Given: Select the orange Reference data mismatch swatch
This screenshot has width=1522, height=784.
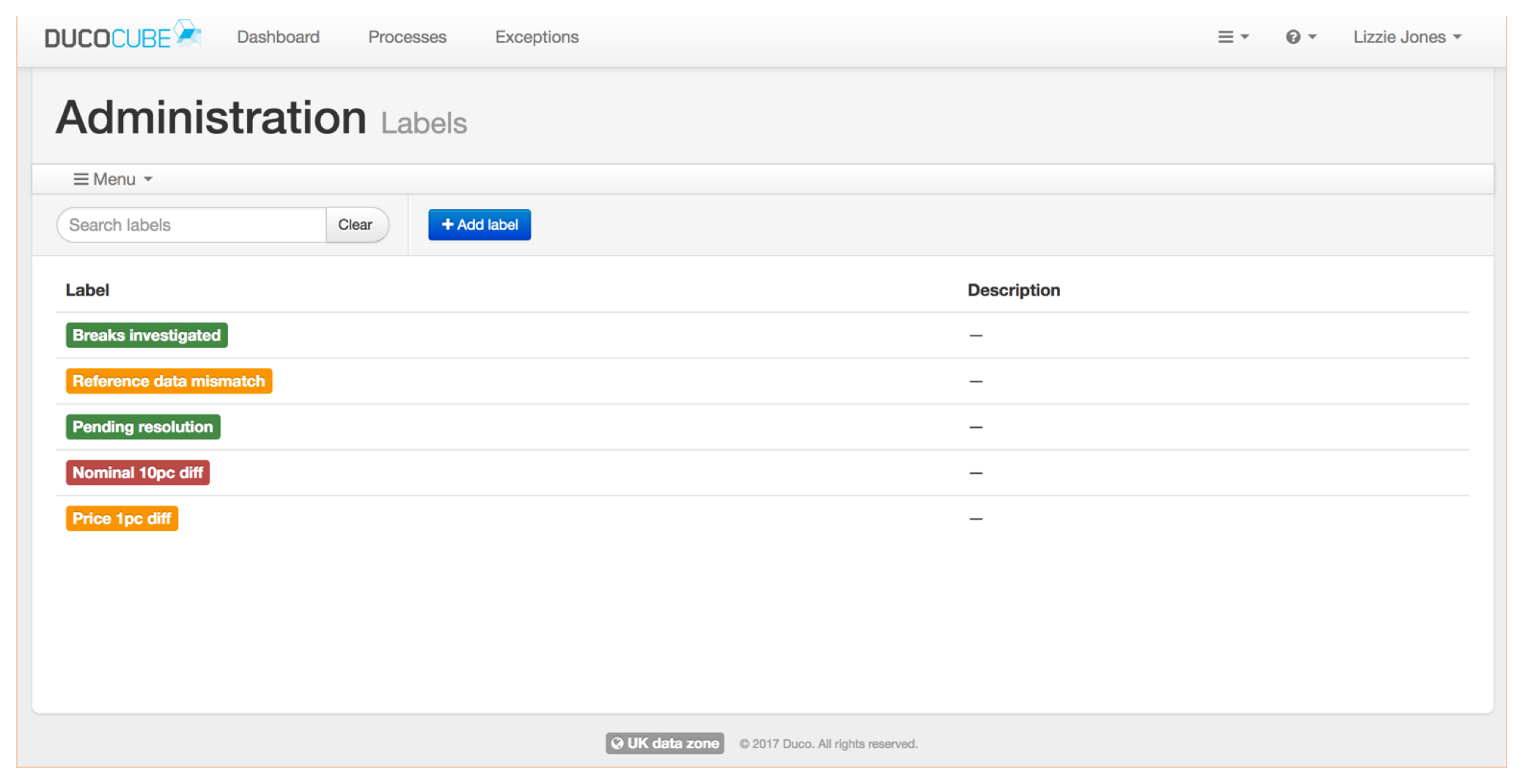Looking at the screenshot, I should point(168,380).
